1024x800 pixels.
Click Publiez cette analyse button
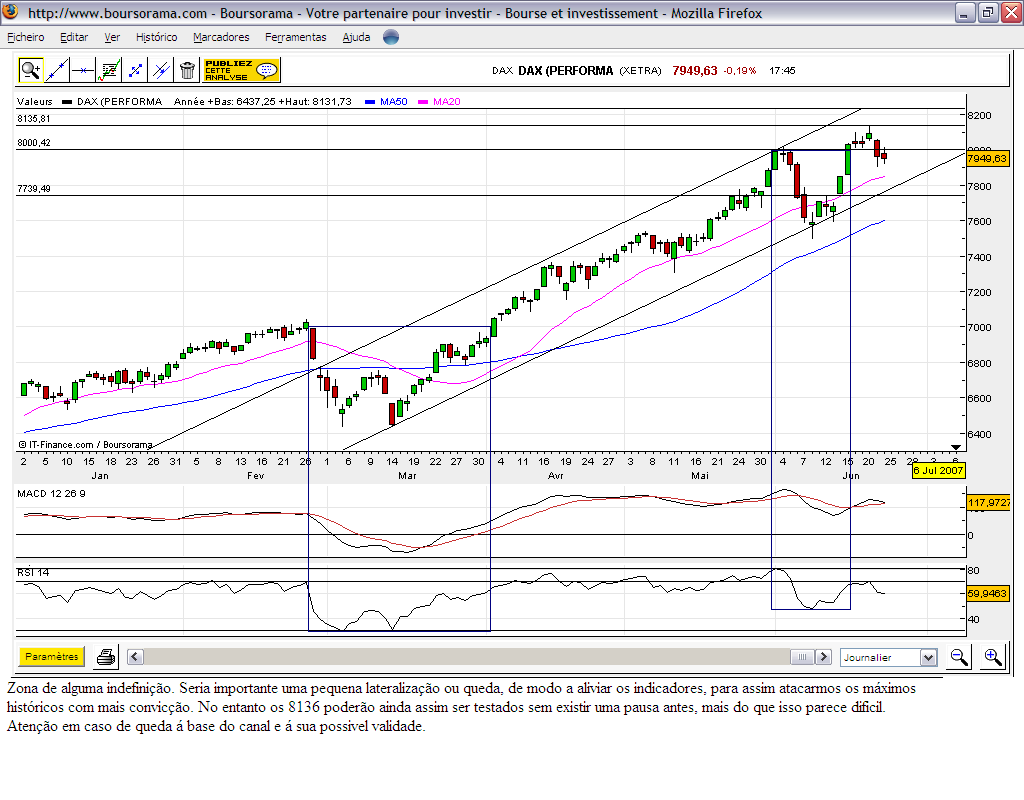coord(242,70)
